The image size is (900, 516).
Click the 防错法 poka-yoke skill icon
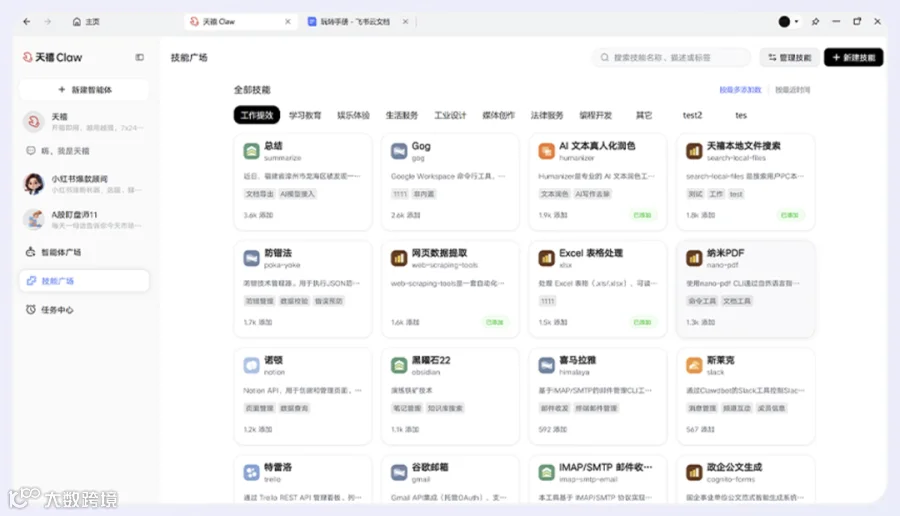pyautogui.click(x=251, y=258)
